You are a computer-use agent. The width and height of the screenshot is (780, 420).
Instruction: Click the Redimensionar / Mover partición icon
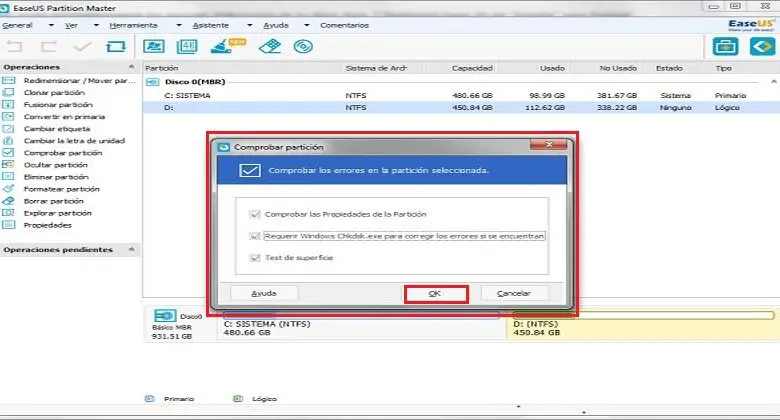(x=8, y=81)
